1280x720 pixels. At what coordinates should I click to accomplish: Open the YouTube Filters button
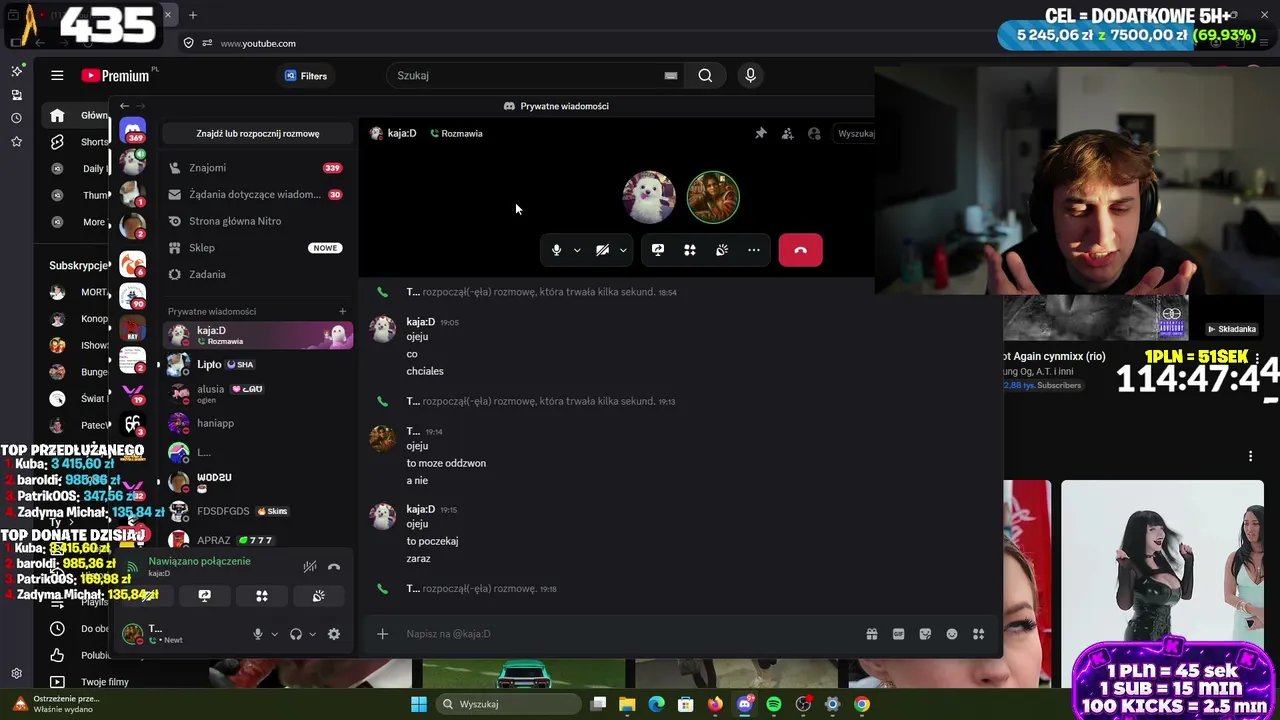coord(305,76)
